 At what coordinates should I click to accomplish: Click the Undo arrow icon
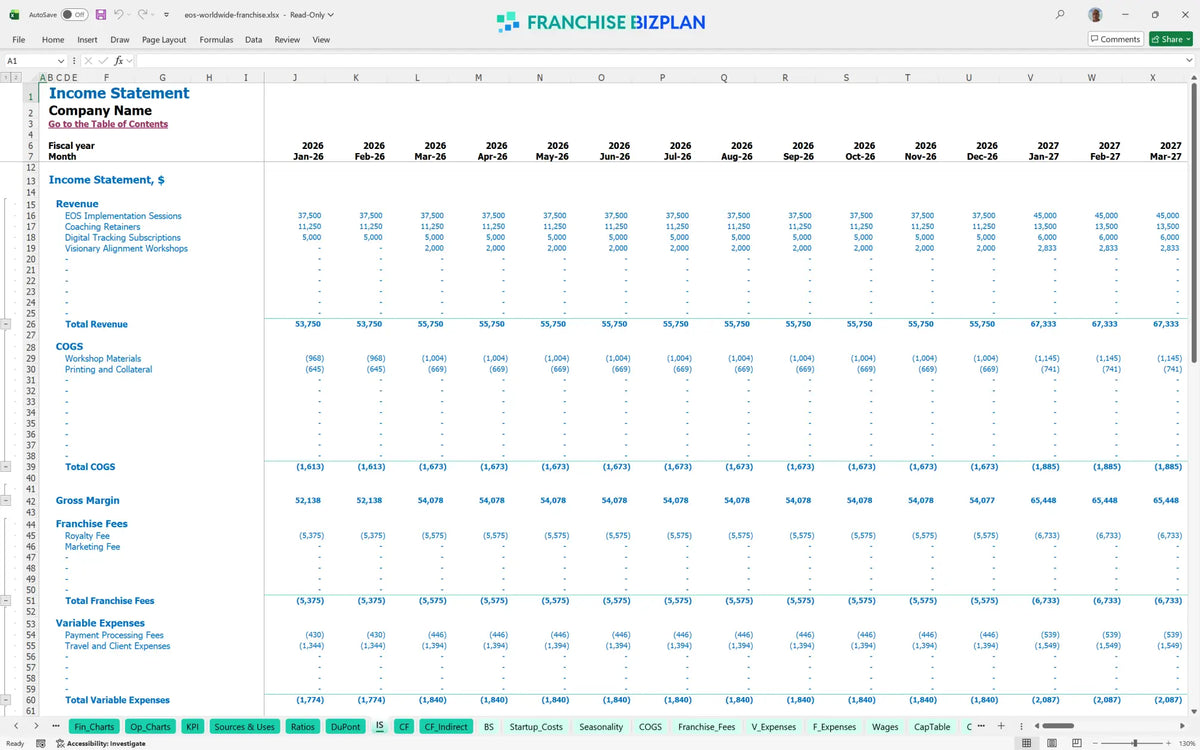pyautogui.click(x=119, y=15)
